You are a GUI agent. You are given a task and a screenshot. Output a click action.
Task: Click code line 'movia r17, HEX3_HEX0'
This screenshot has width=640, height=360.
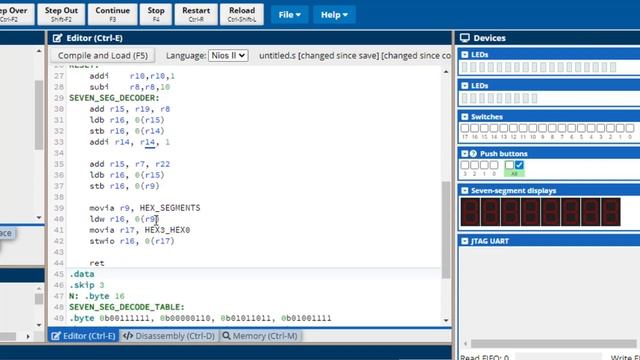point(140,230)
